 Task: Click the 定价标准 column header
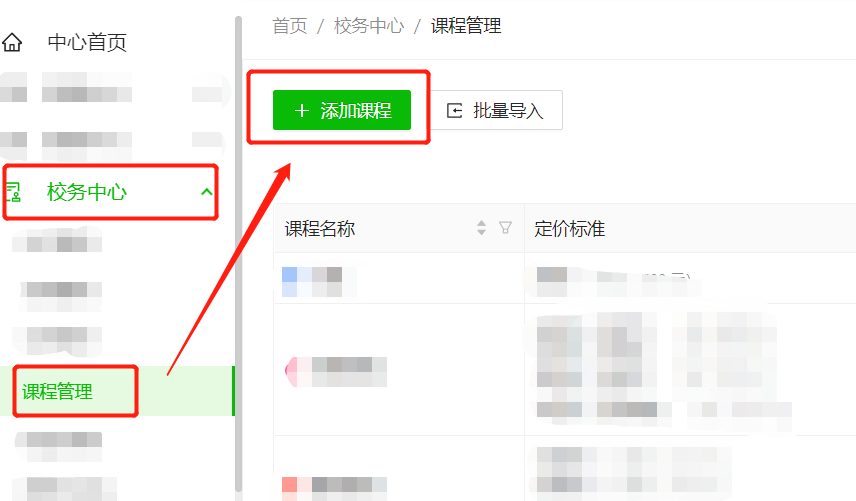569,228
